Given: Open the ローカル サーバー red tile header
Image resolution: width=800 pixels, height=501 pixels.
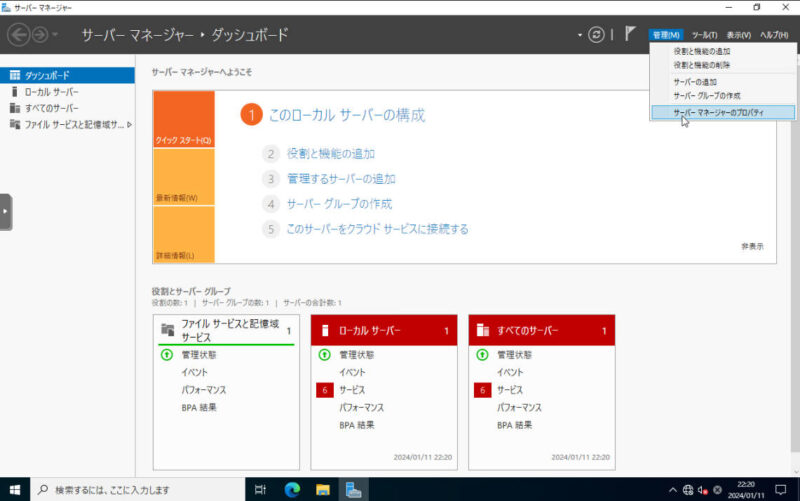Looking at the screenshot, I should [x=384, y=331].
